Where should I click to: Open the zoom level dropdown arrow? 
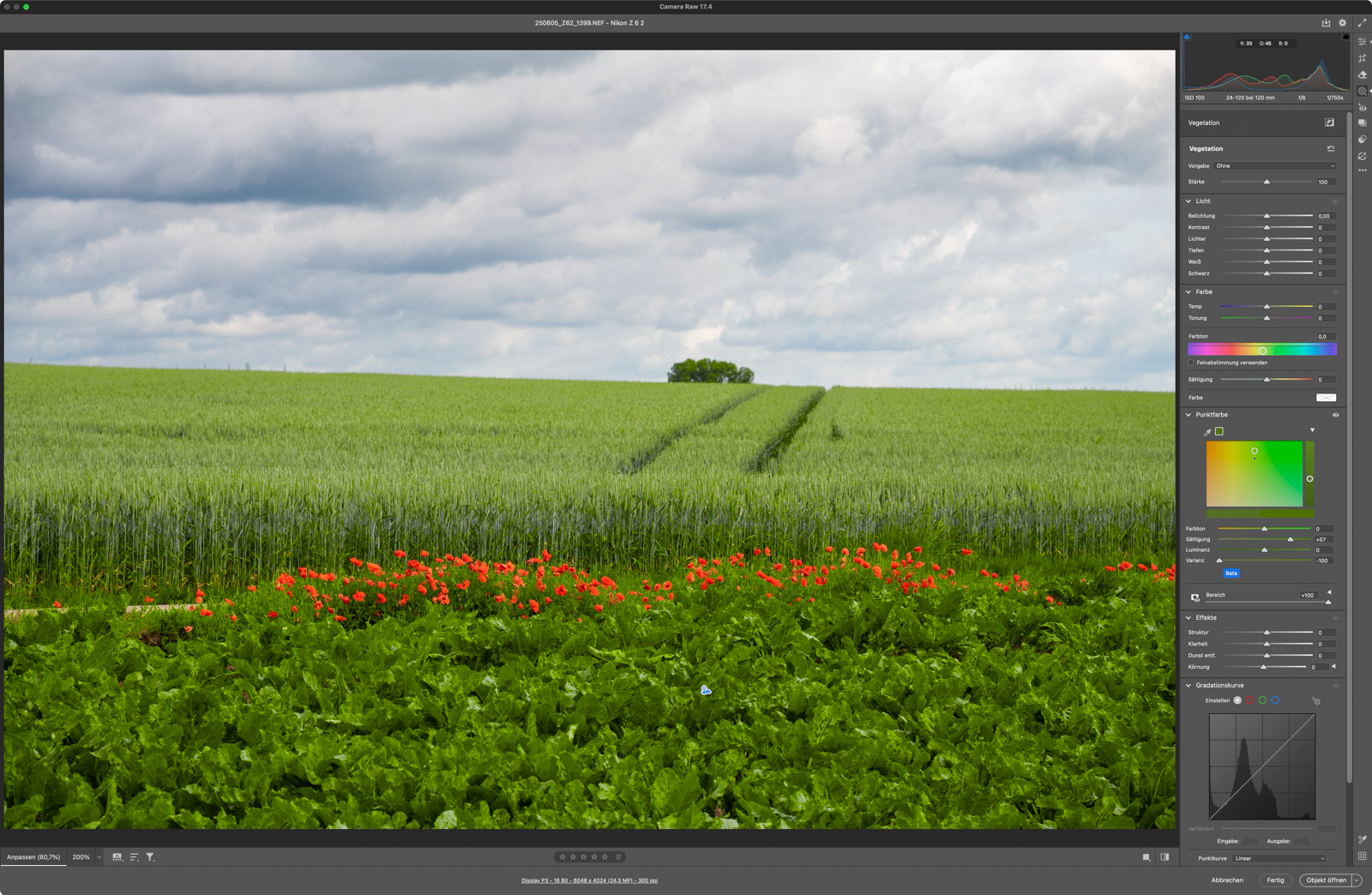(99, 857)
